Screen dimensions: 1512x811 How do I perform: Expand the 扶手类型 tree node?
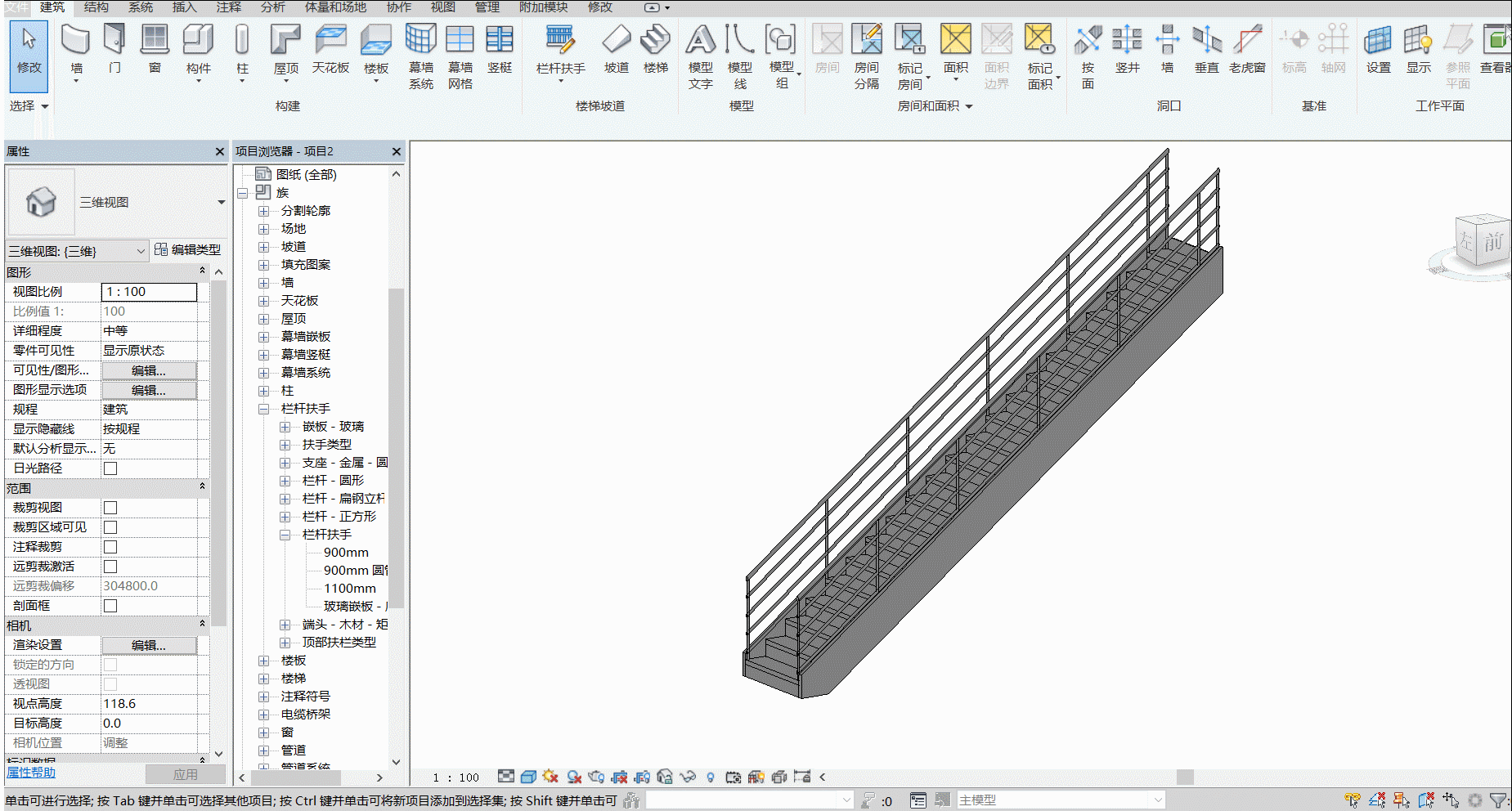[285, 445]
